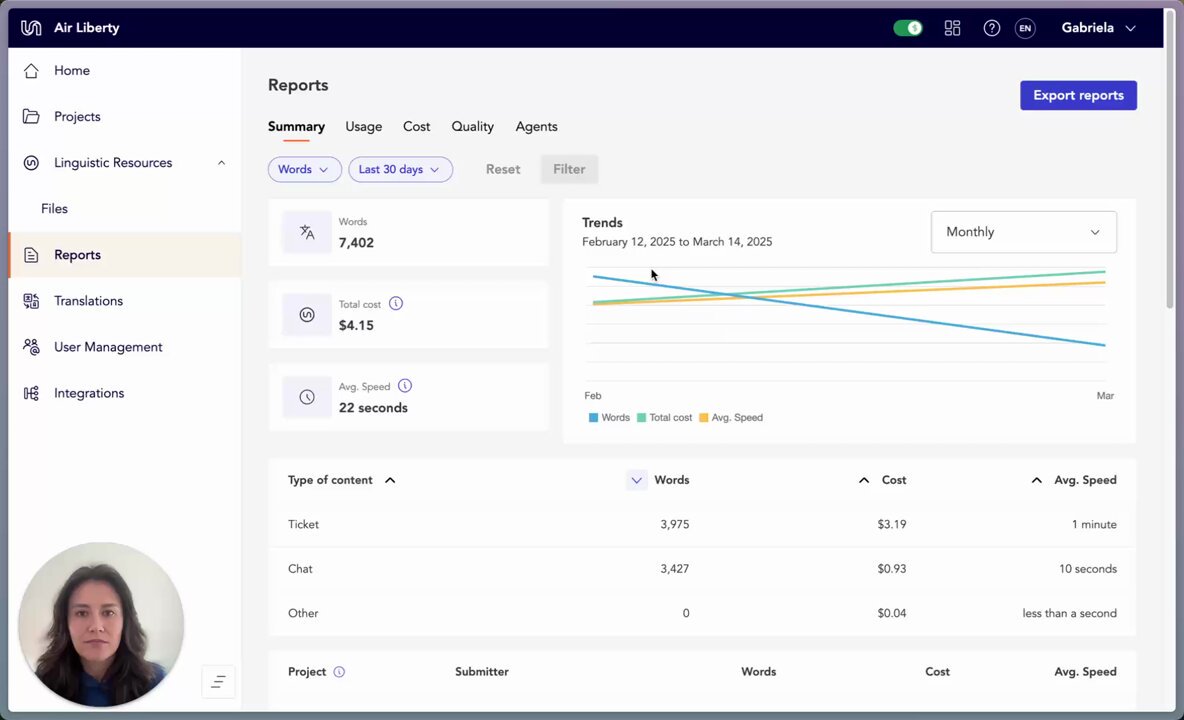1184x720 pixels.
Task: Click the Total cost info icon
Action: click(x=396, y=303)
